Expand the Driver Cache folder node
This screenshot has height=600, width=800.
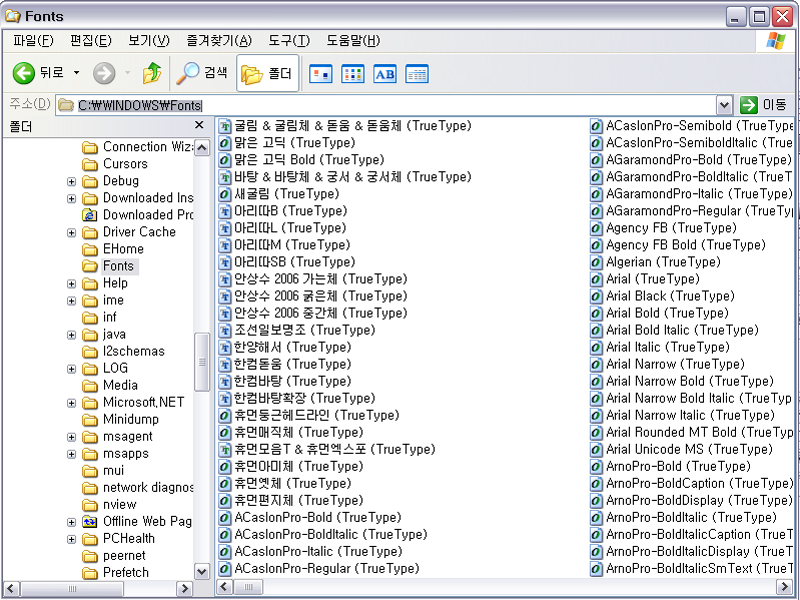(x=71, y=233)
